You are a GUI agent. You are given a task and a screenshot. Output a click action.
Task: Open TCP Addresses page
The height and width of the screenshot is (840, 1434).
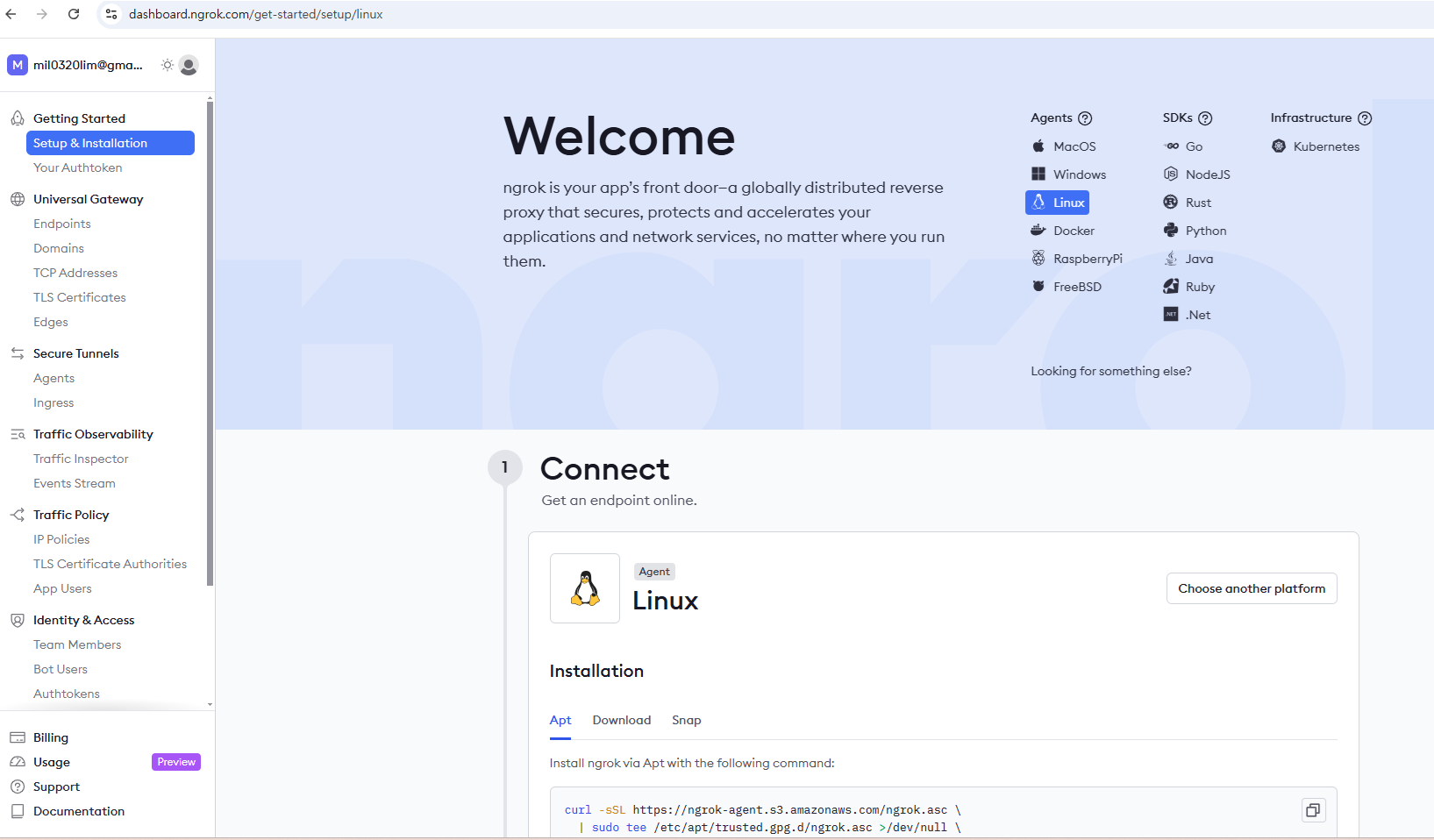(x=75, y=273)
